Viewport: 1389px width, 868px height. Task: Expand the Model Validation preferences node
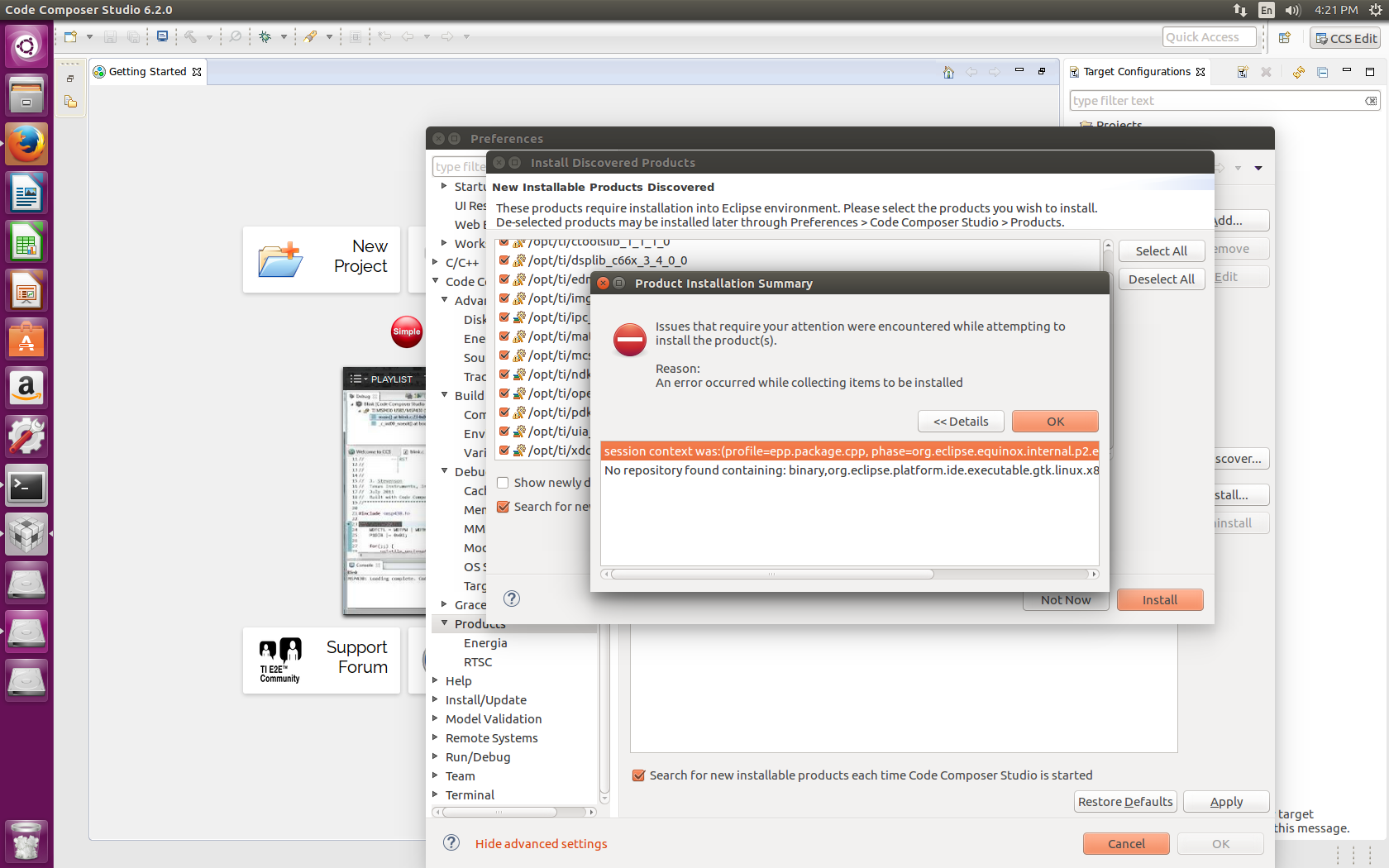pyautogui.click(x=435, y=718)
